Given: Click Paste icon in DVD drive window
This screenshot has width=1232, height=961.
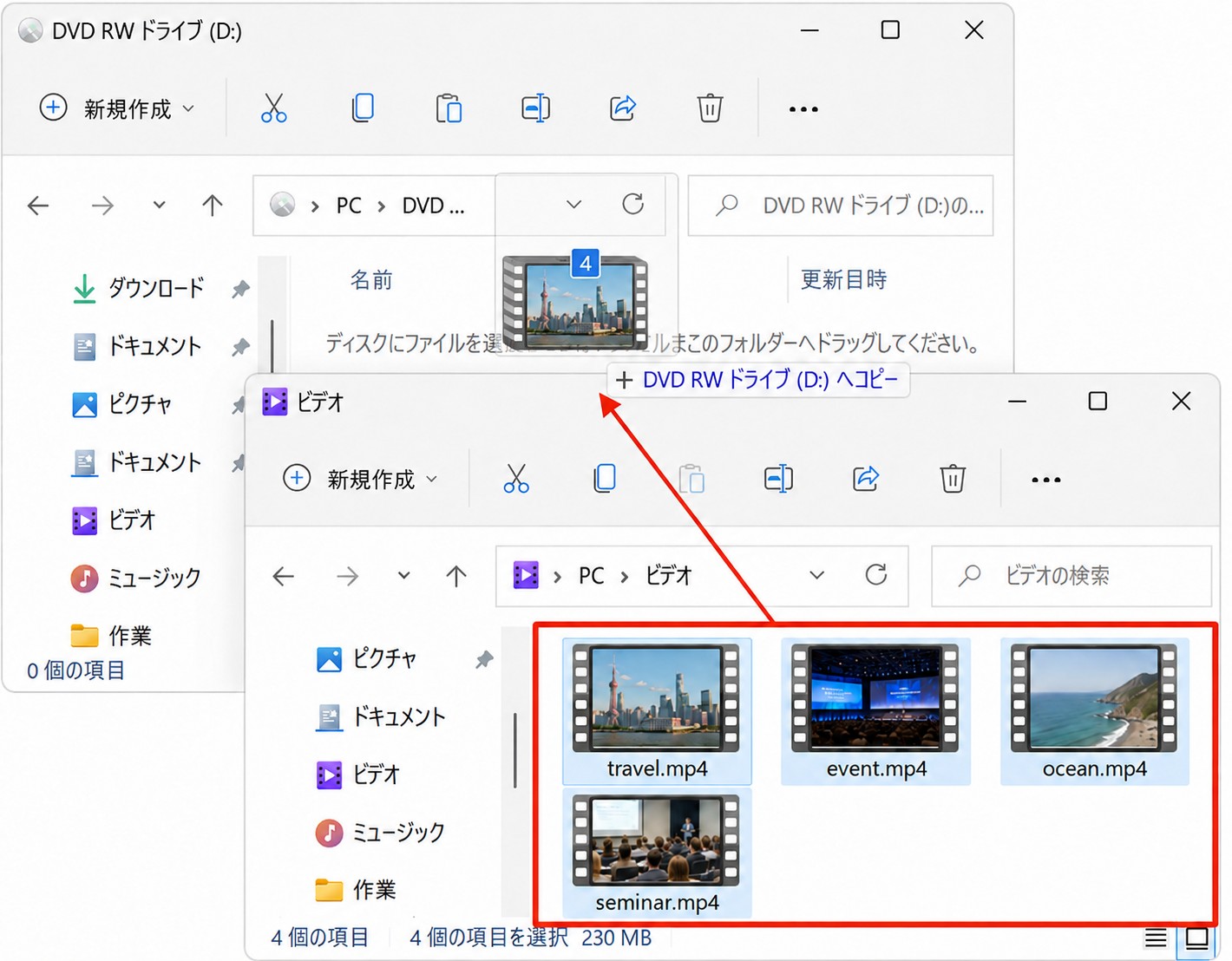Looking at the screenshot, I should tap(449, 108).
